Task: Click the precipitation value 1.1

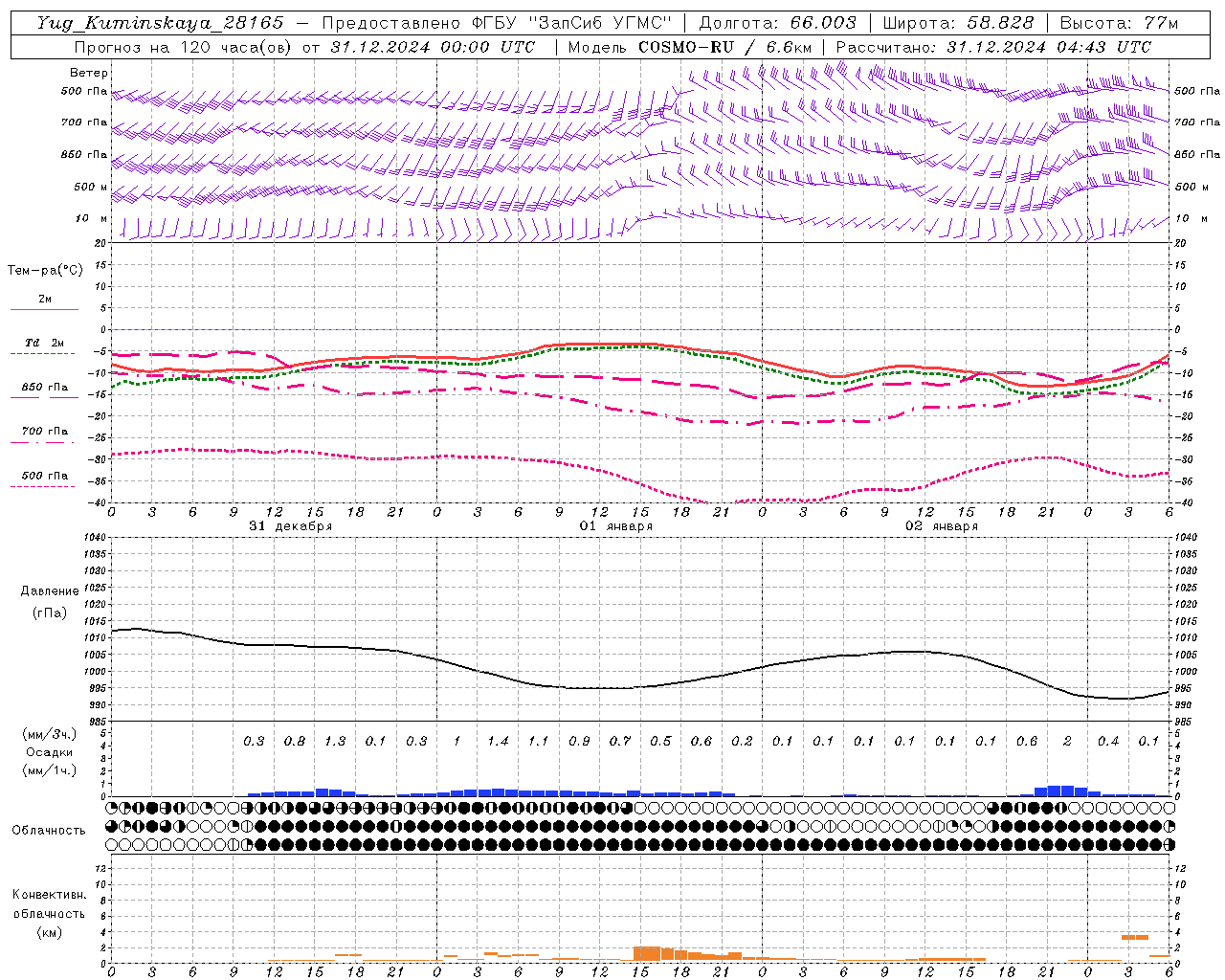Action: [x=539, y=742]
